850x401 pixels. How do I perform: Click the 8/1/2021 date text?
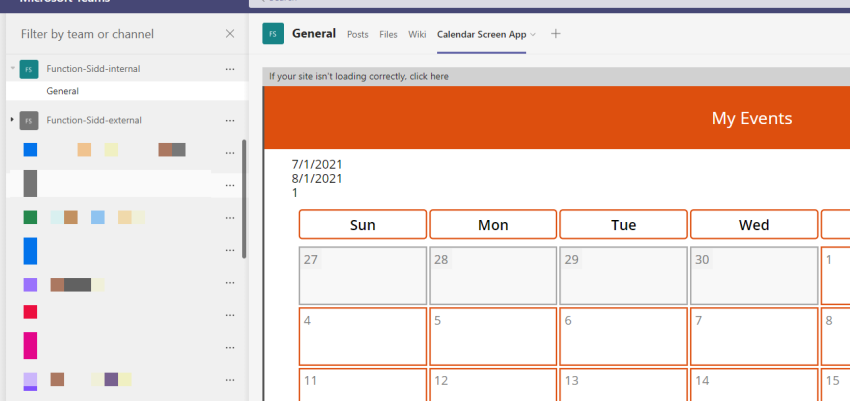coord(317,179)
